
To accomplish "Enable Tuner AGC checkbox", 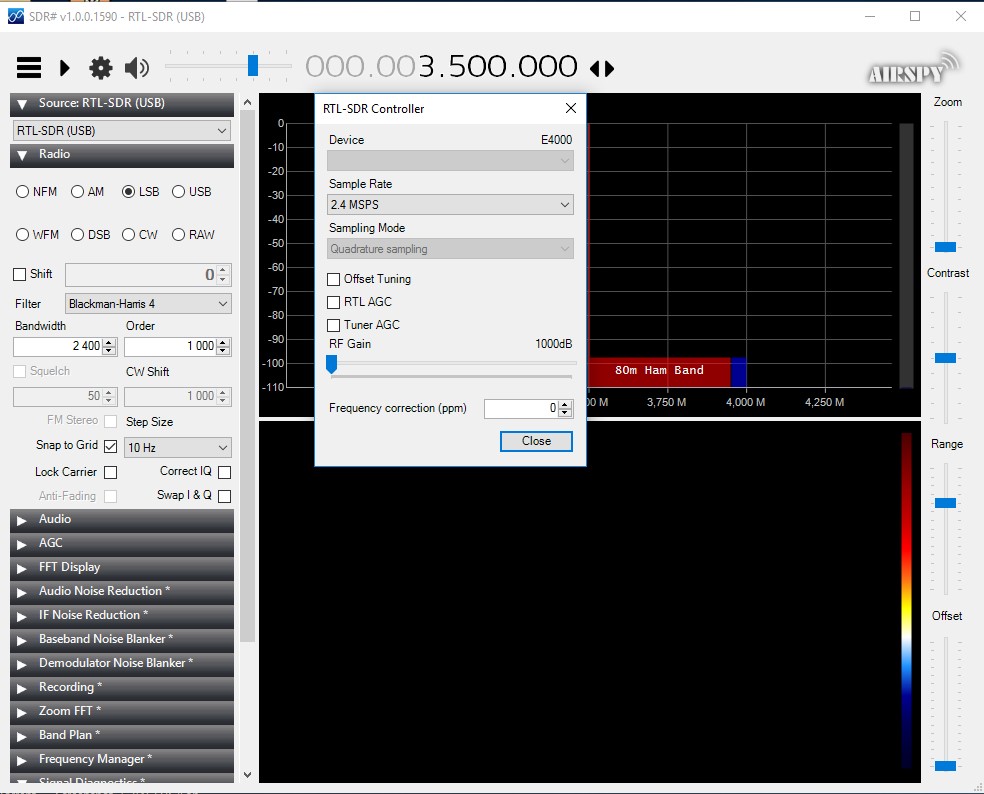I will (x=334, y=325).
